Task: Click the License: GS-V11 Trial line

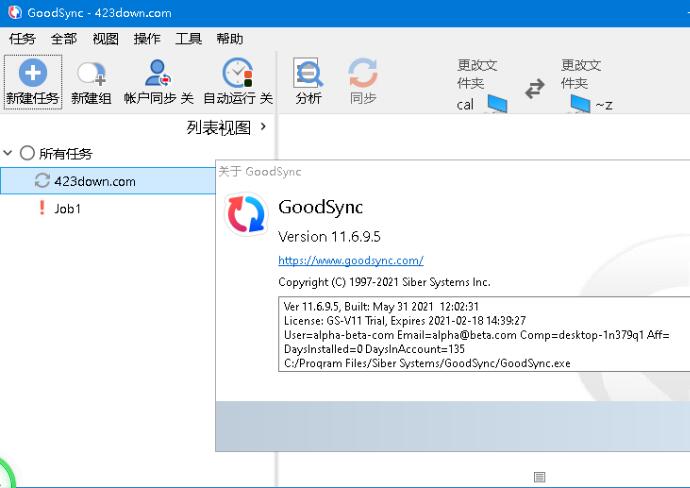Action: coord(405,320)
